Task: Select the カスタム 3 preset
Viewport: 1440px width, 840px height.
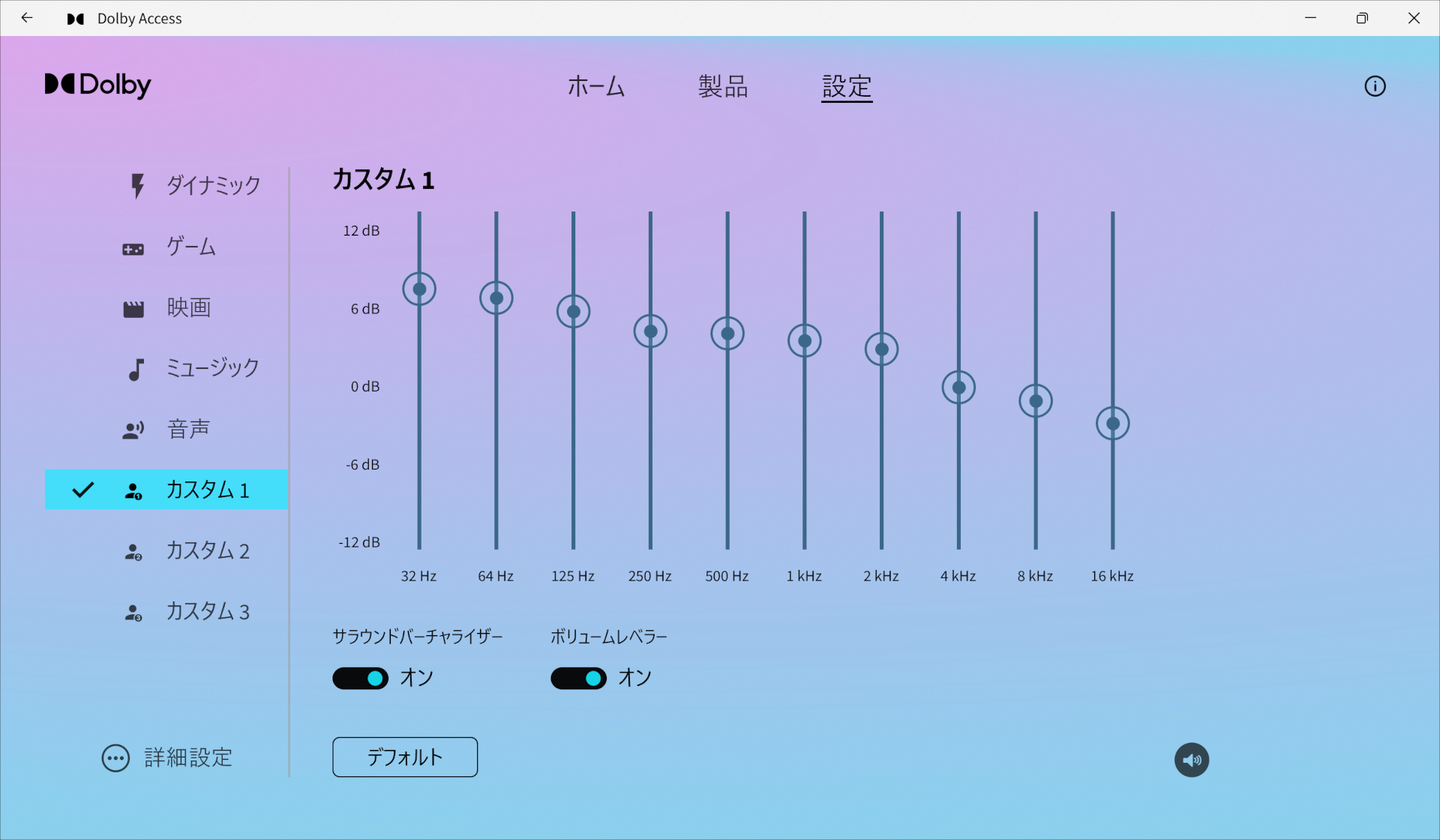Action: pos(207,612)
